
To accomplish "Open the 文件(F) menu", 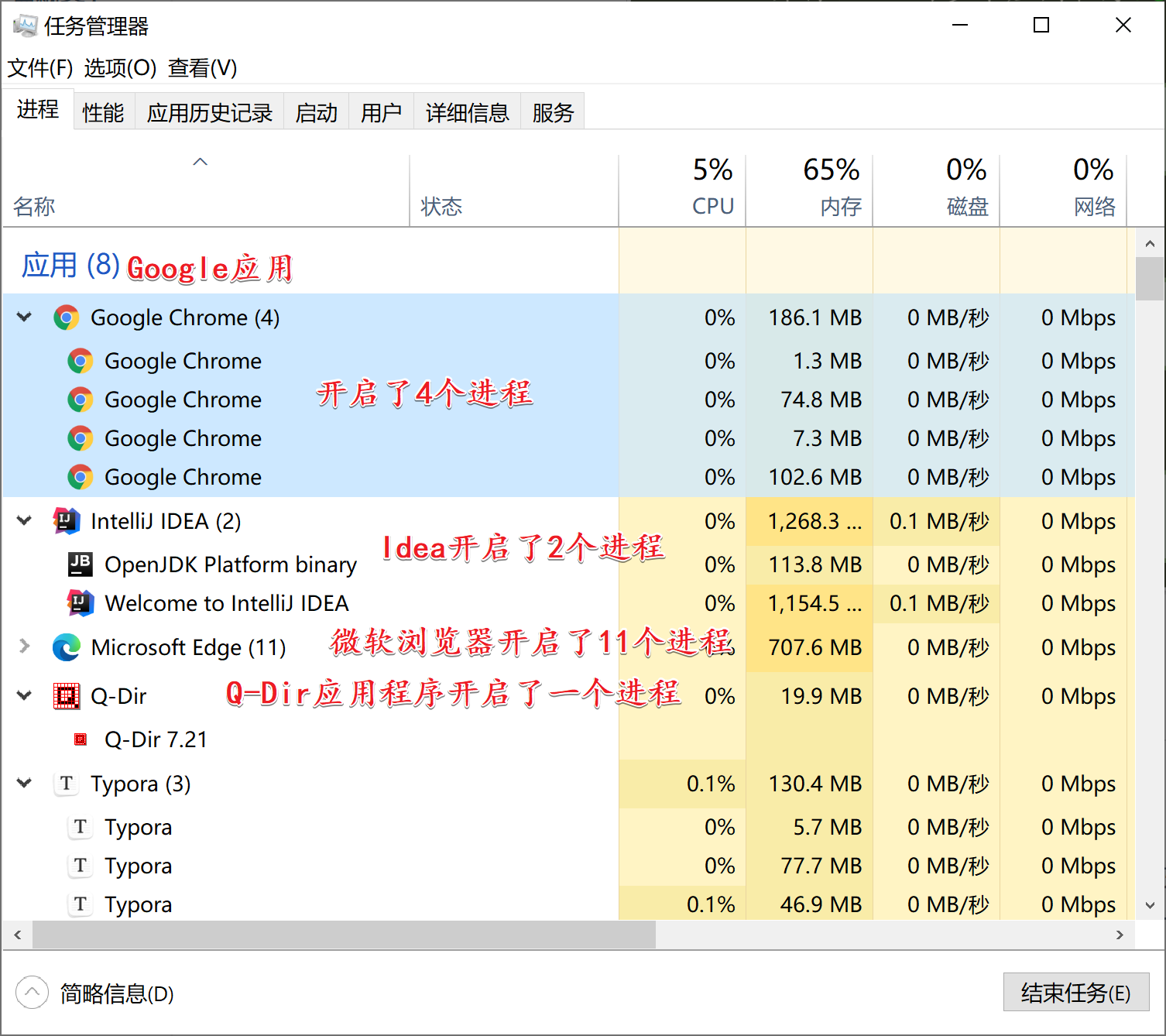I will pos(40,68).
